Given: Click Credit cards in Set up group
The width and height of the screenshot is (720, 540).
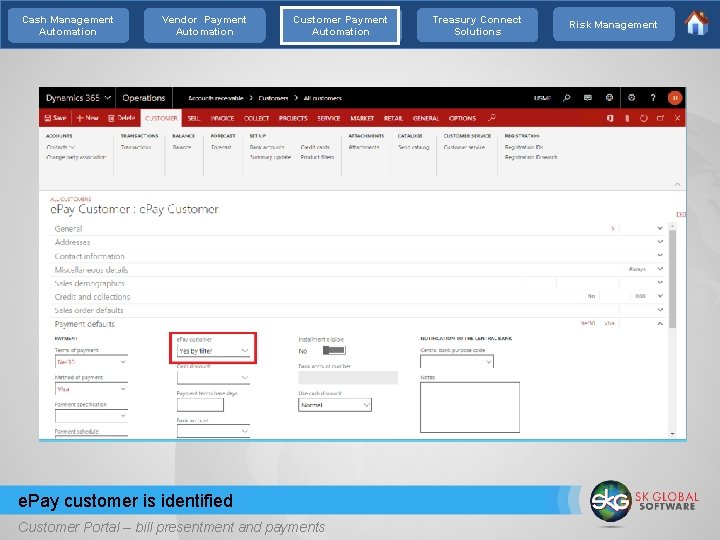Looking at the screenshot, I should (x=315, y=147).
